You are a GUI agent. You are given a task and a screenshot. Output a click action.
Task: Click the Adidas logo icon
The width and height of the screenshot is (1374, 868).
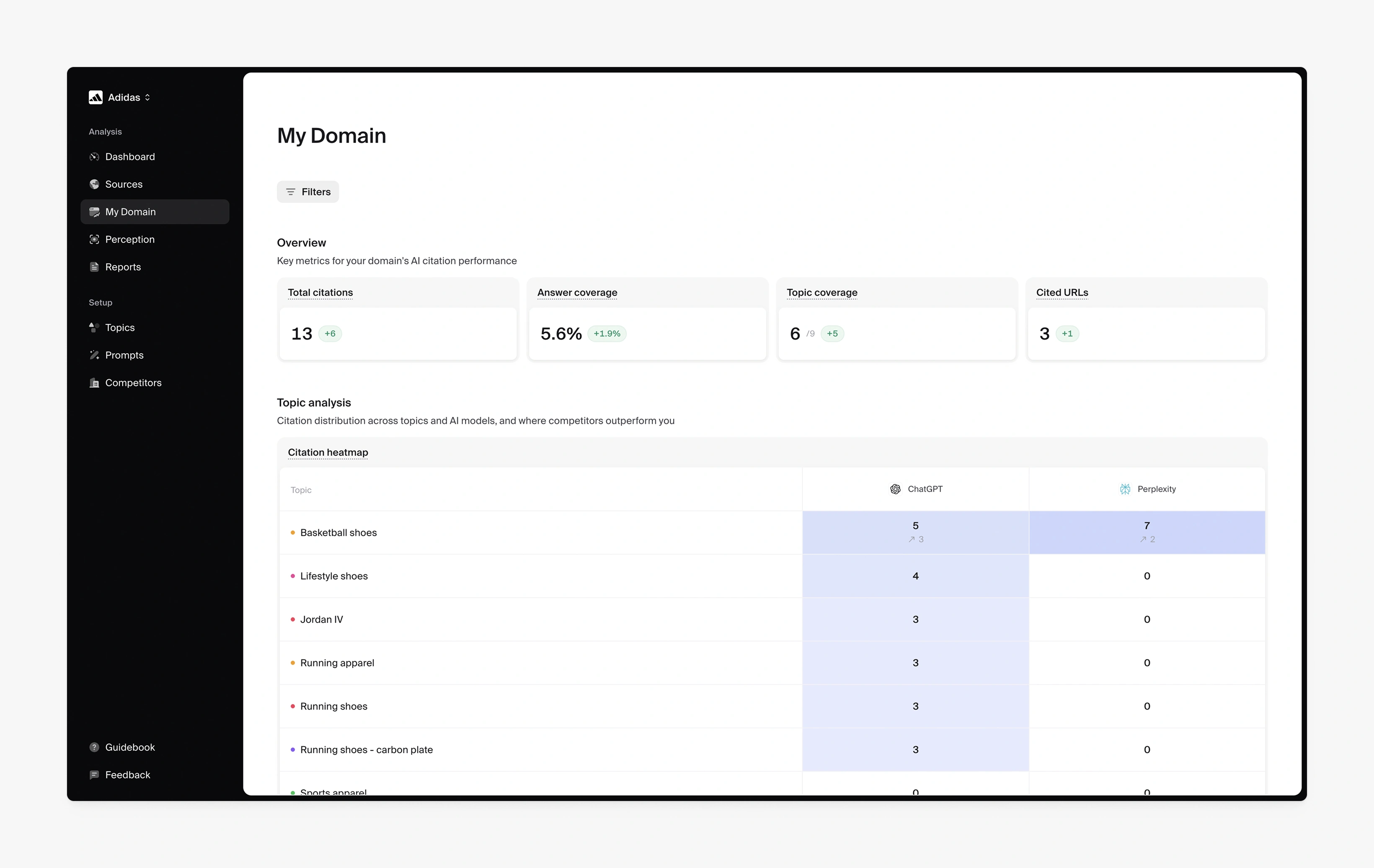(x=95, y=98)
